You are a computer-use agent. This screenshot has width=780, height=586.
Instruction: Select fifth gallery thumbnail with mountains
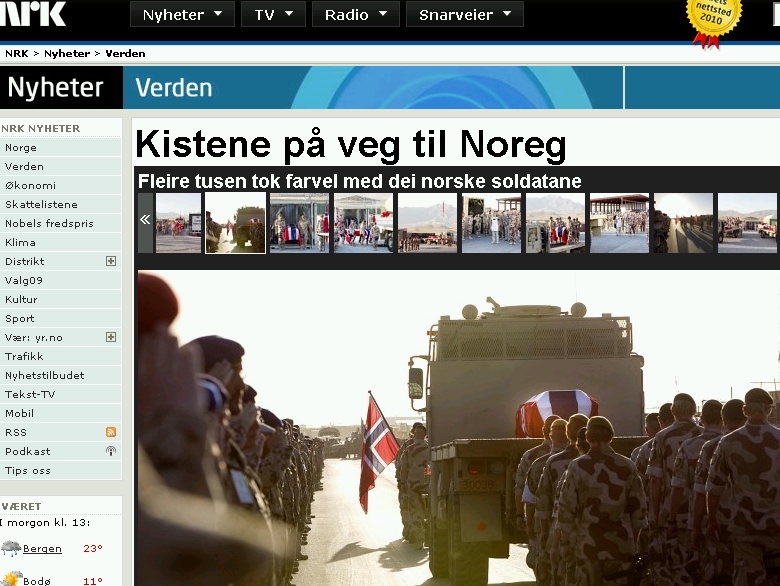point(427,223)
